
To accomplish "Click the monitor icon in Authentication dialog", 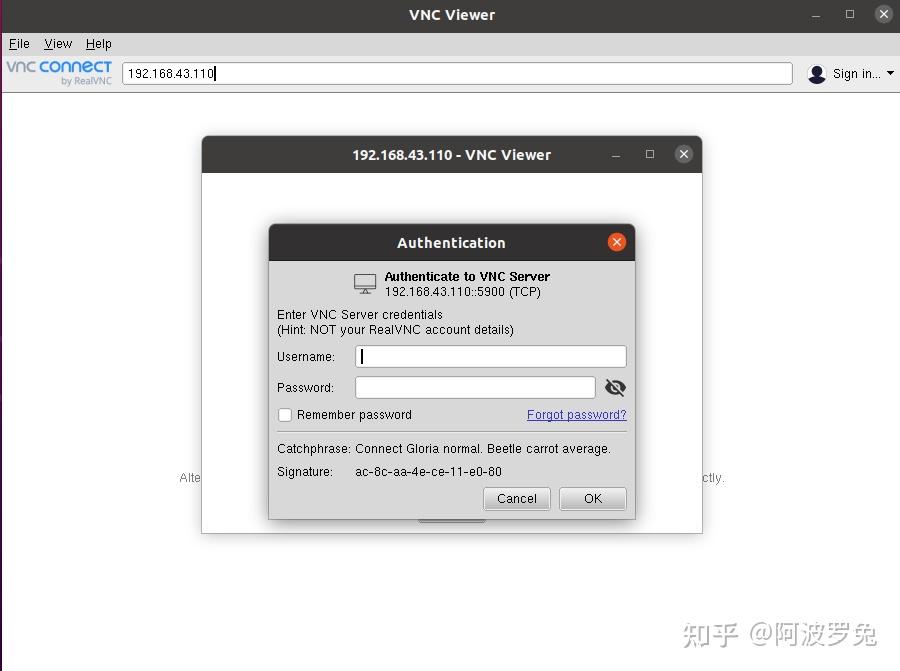I will pyautogui.click(x=363, y=282).
